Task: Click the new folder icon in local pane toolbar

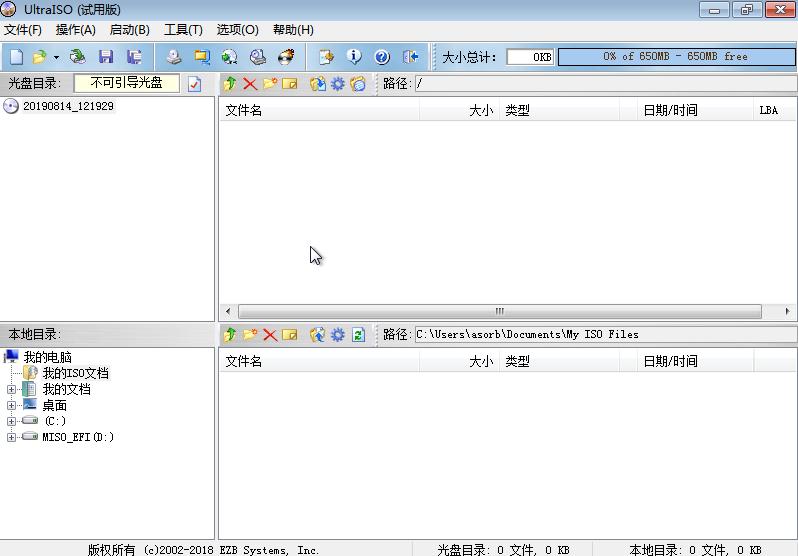Action: pyautogui.click(x=250, y=334)
